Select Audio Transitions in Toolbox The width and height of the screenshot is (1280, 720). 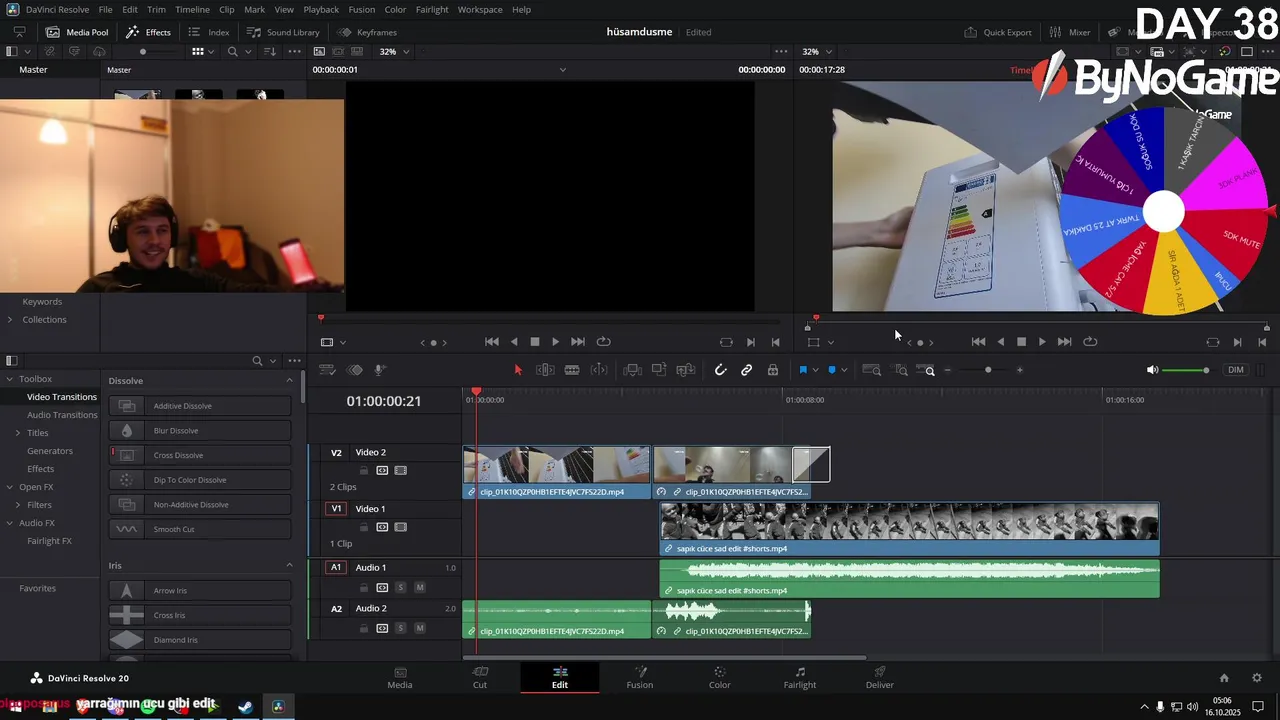coord(62,415)
